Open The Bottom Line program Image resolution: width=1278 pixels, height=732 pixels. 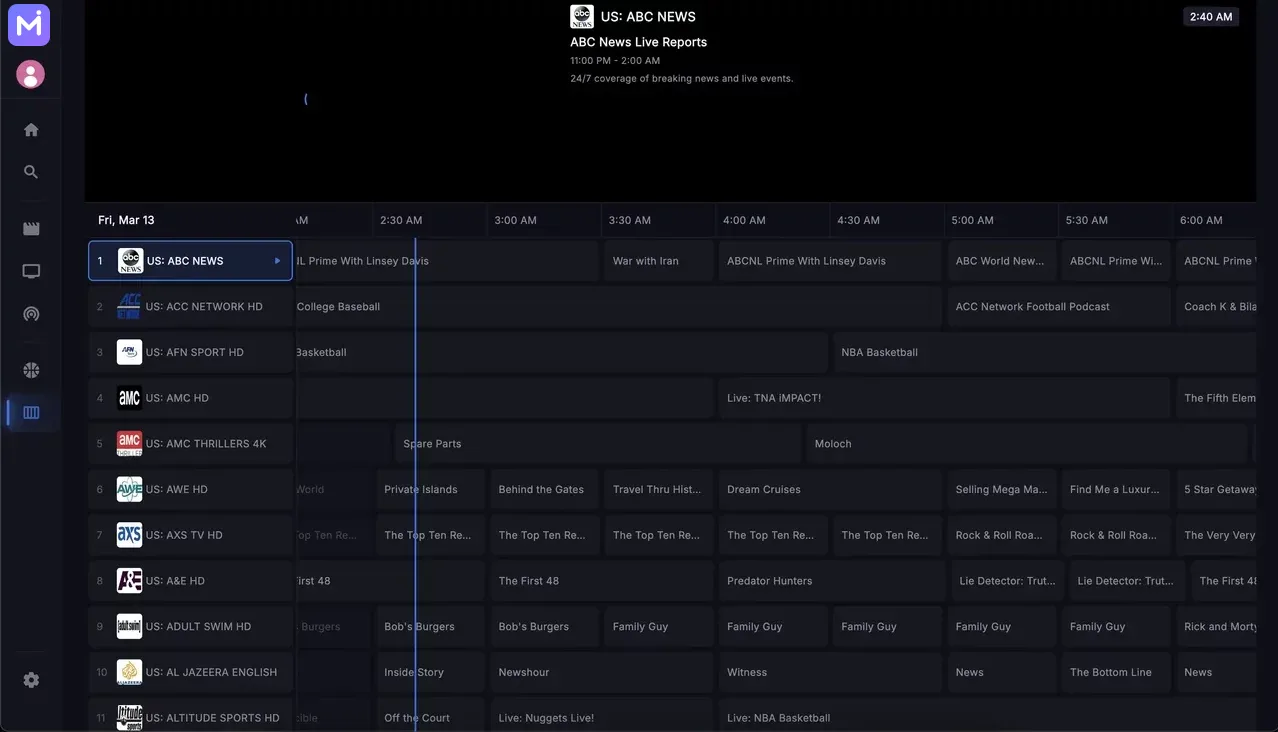[1115, 672]
